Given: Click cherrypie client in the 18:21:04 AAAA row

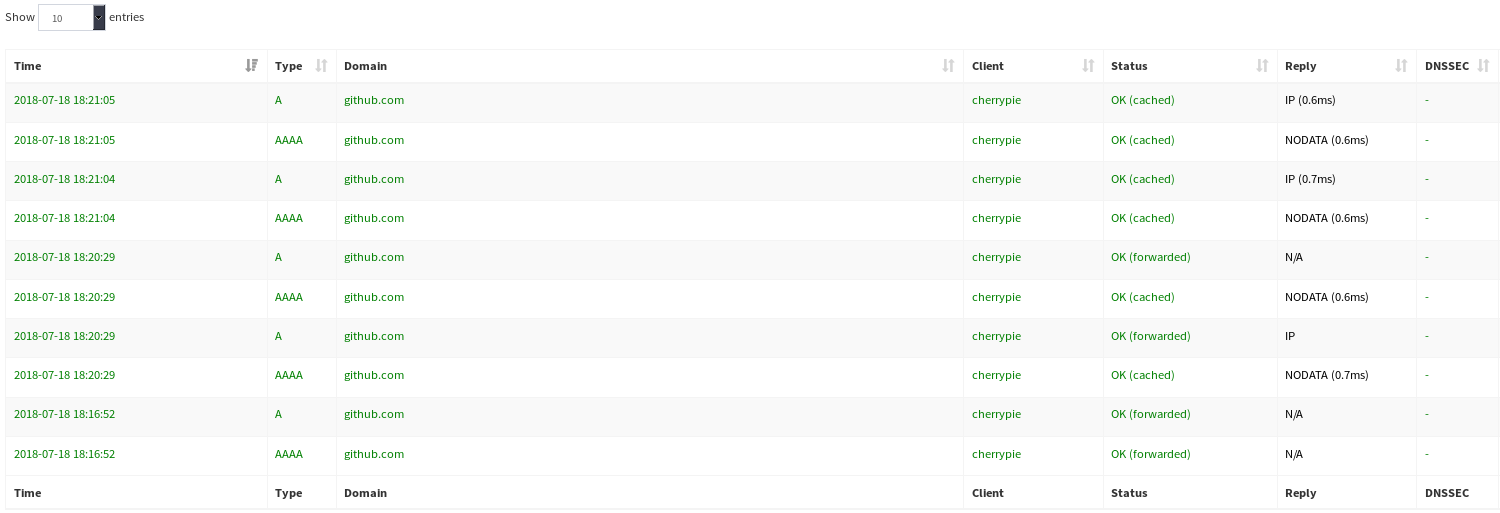Looking at the screenshot, I should [x=996, y=218].
